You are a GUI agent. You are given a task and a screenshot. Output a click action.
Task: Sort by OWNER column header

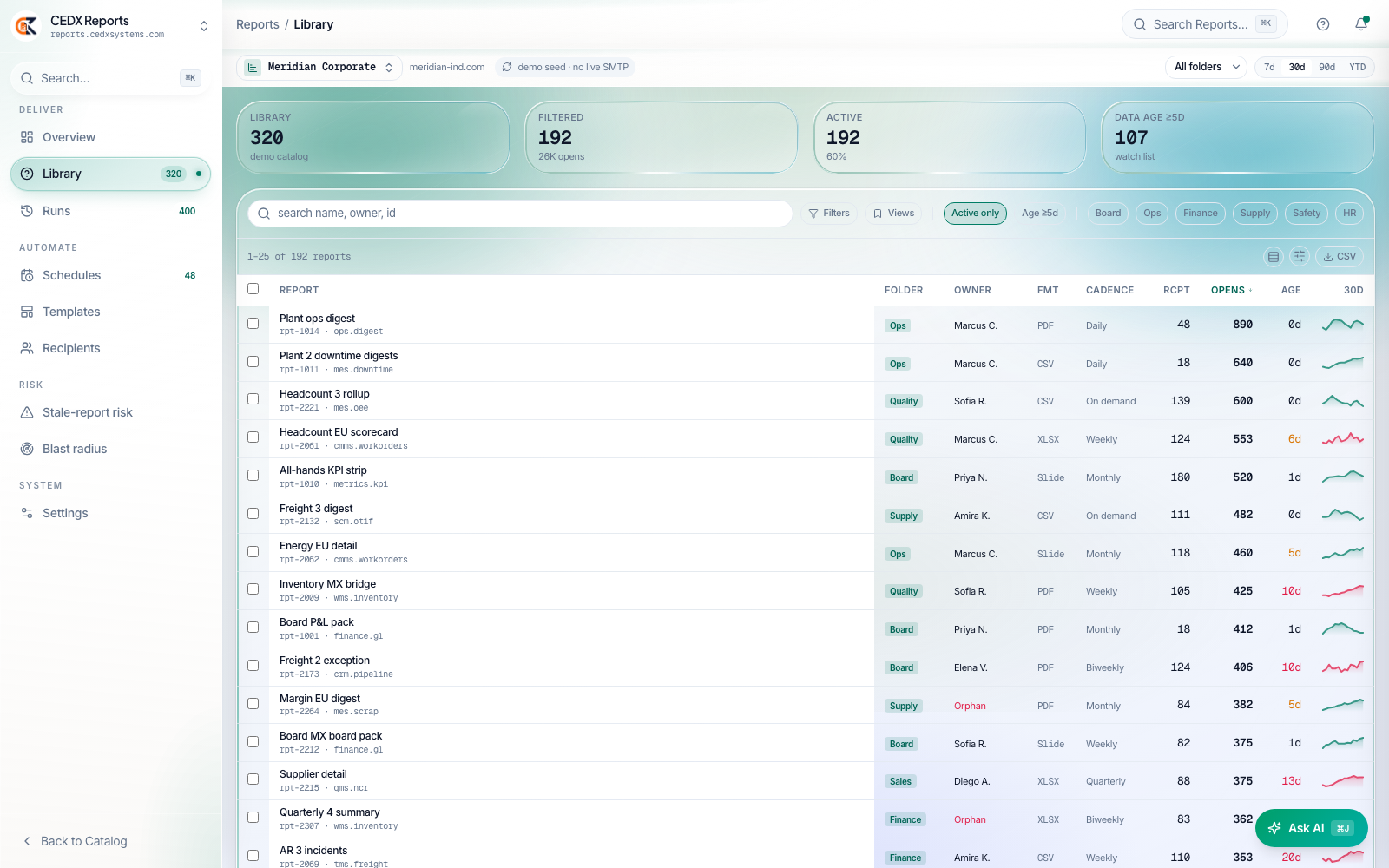click(x=972, y=290)
